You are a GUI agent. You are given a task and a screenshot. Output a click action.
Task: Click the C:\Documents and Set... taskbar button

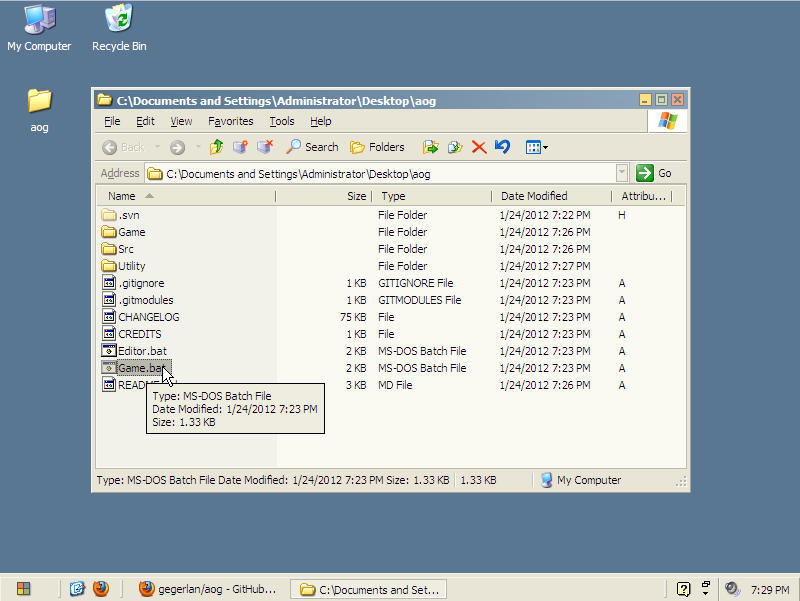pyautogui.click(x=369, y=589)
